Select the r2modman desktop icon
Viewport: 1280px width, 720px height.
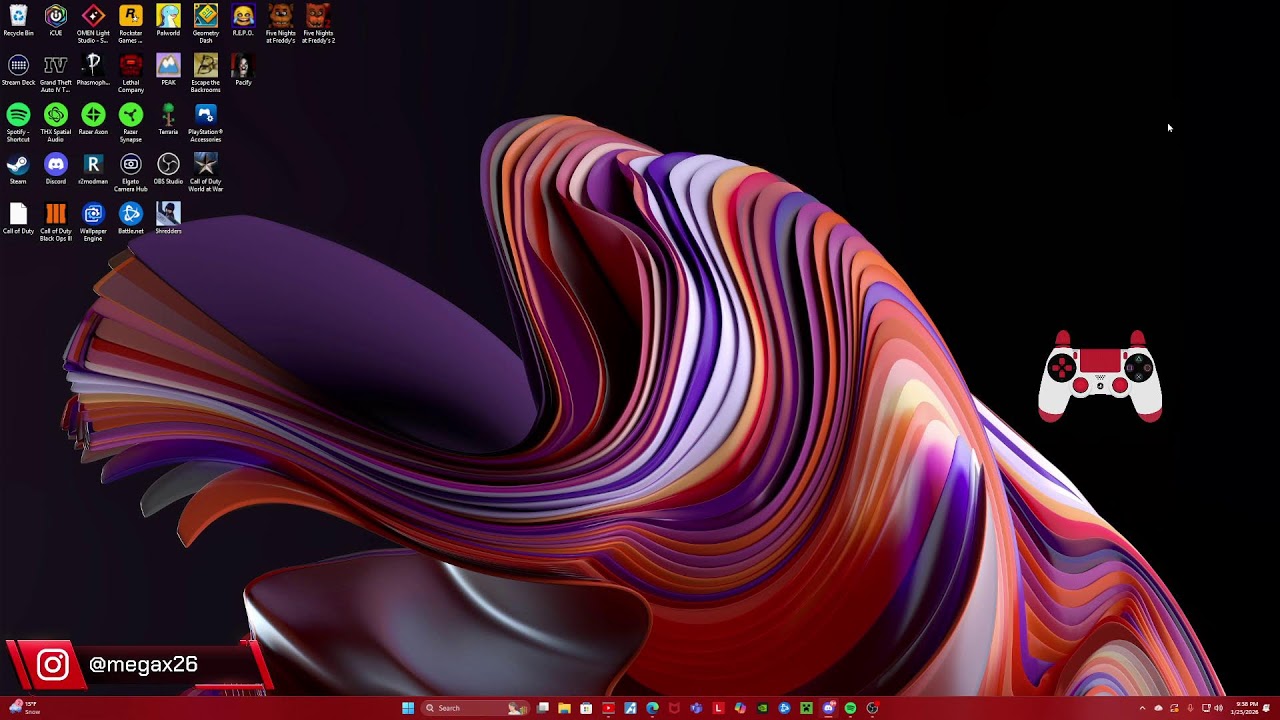tap(93, 170)
